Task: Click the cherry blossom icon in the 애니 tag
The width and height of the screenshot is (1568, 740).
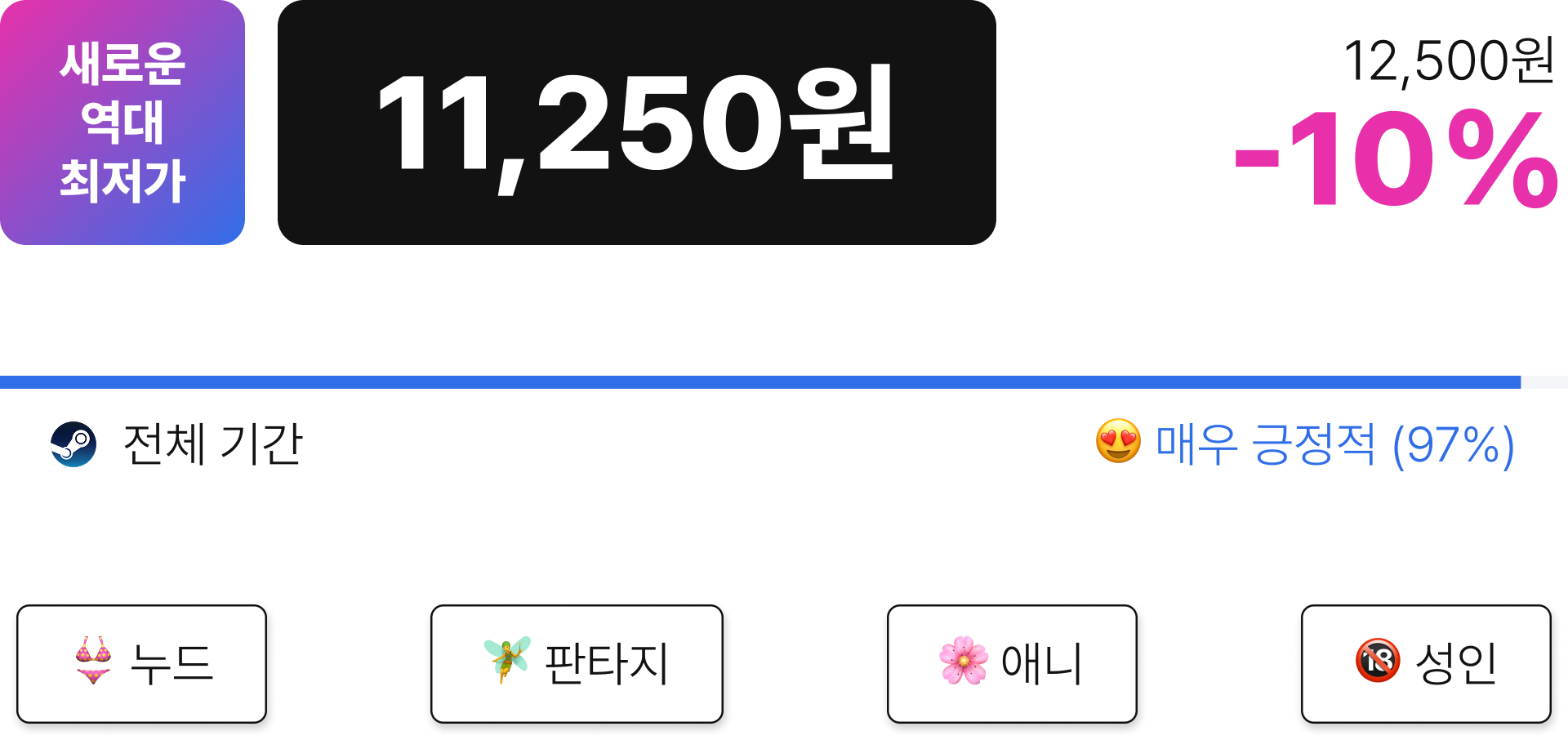Action: coord(964,660)
